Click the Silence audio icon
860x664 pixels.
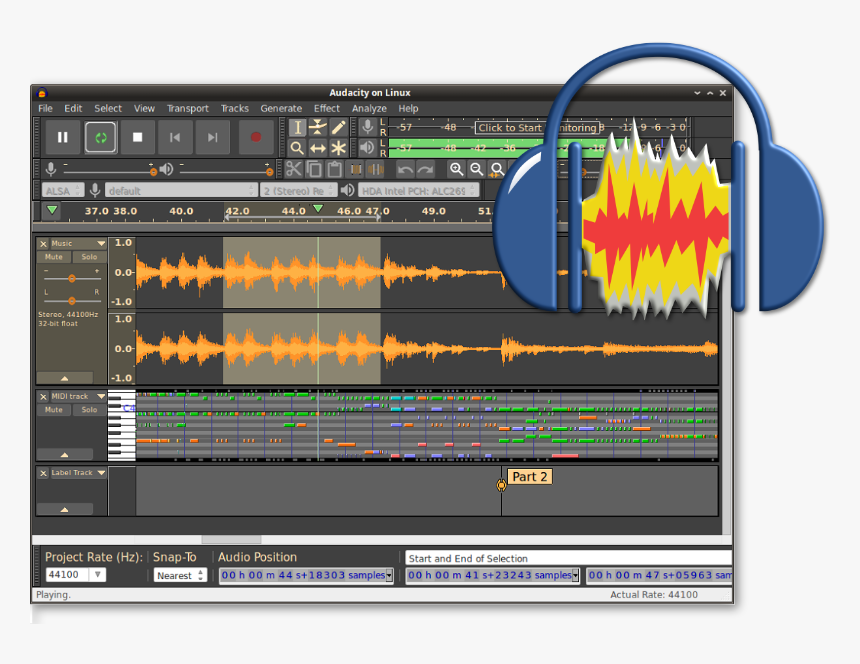pos(376,169)
